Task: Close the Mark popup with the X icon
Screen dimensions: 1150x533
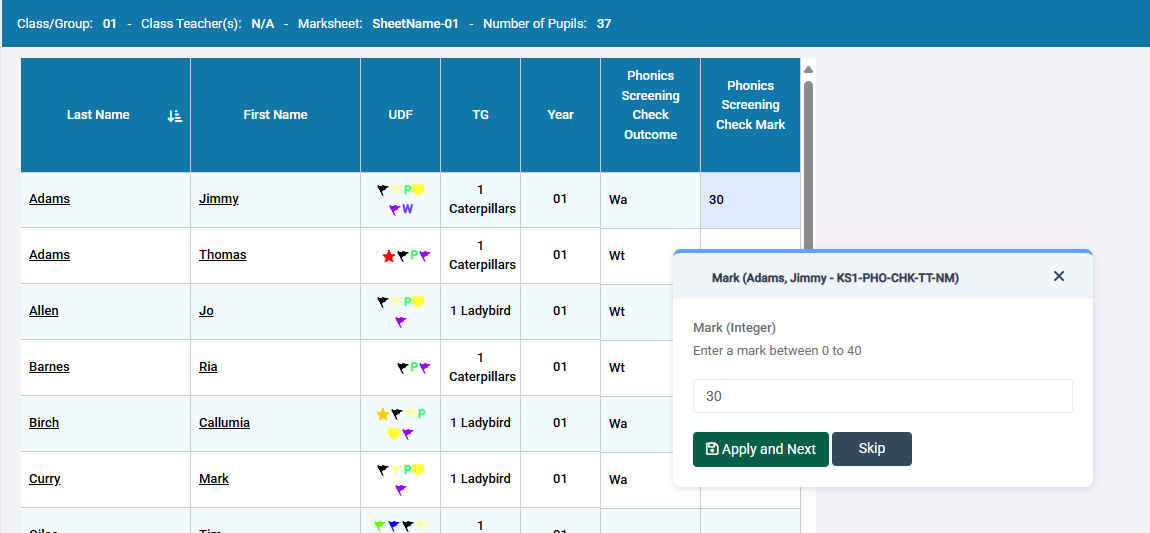Action: point(1059,276)
